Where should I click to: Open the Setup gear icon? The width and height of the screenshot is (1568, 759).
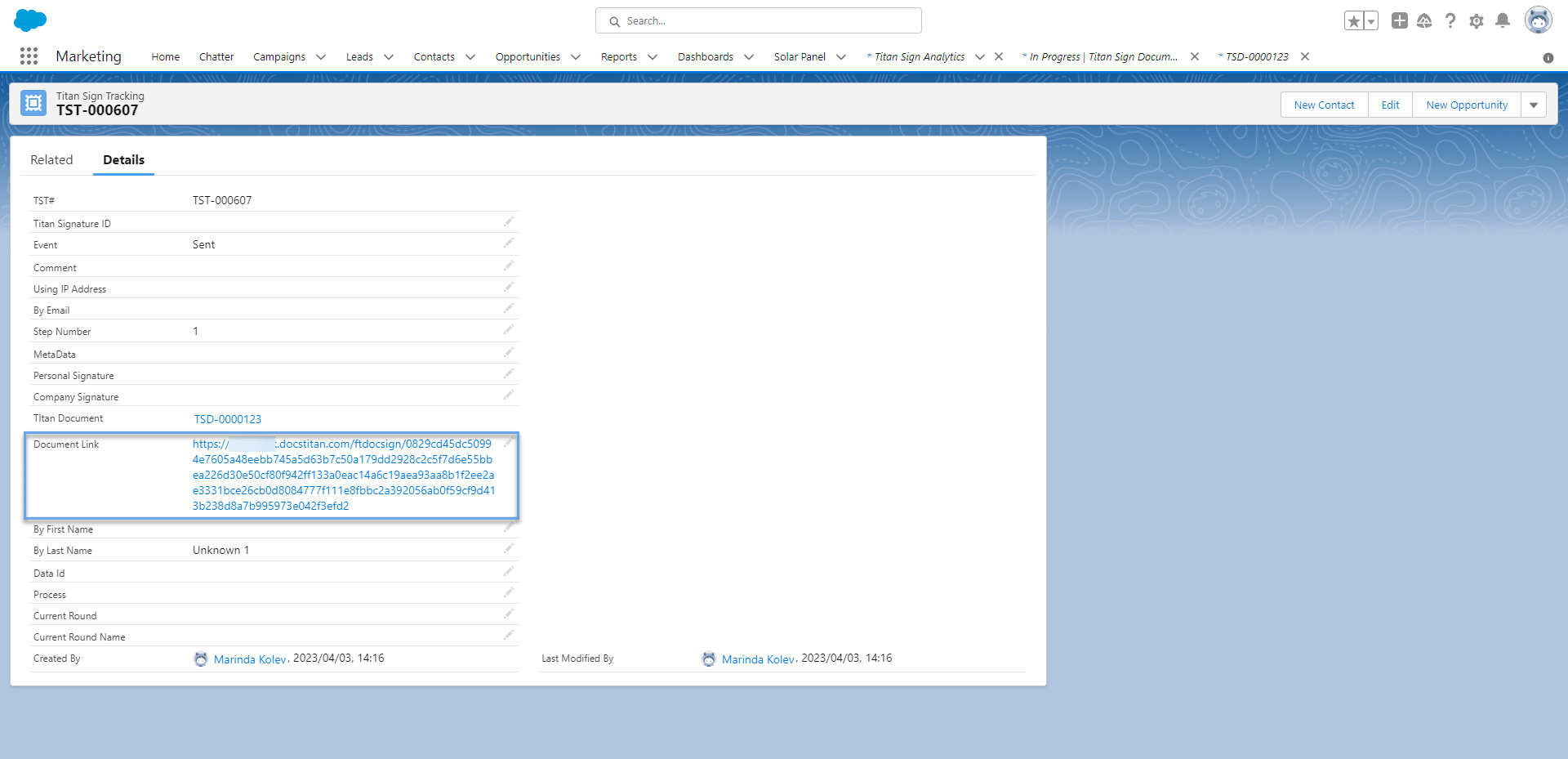pos(1477,21)
